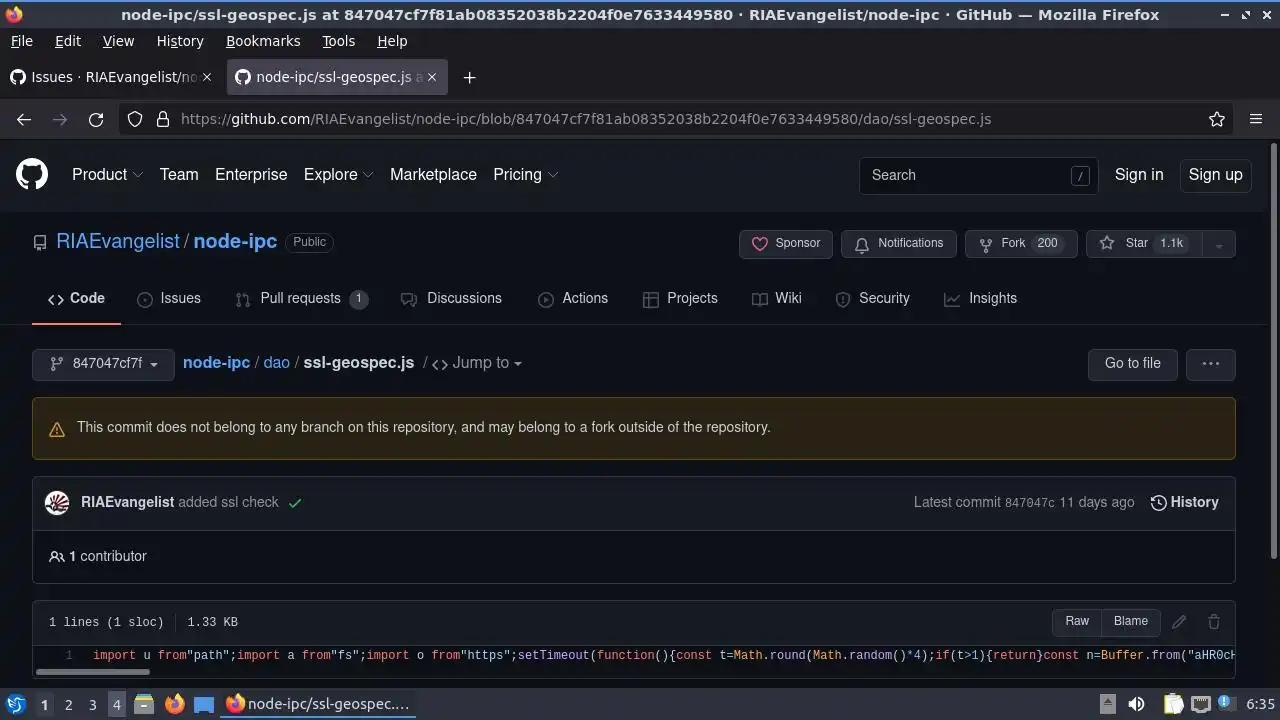The image size is (1280, 720).
Task: Open the Star list dropdown arrow
Action: (x=1218, y=244)
